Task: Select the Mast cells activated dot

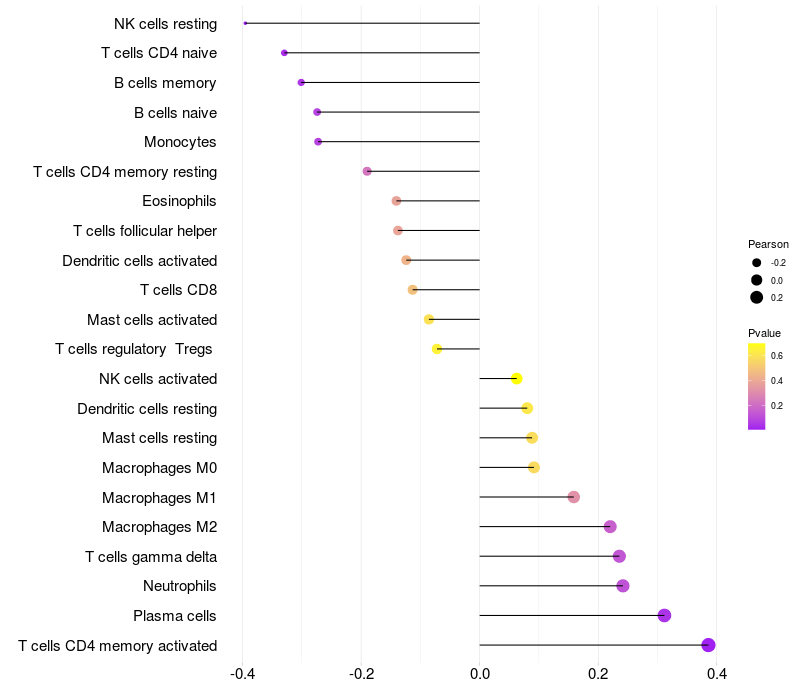Action: [429, 319]
